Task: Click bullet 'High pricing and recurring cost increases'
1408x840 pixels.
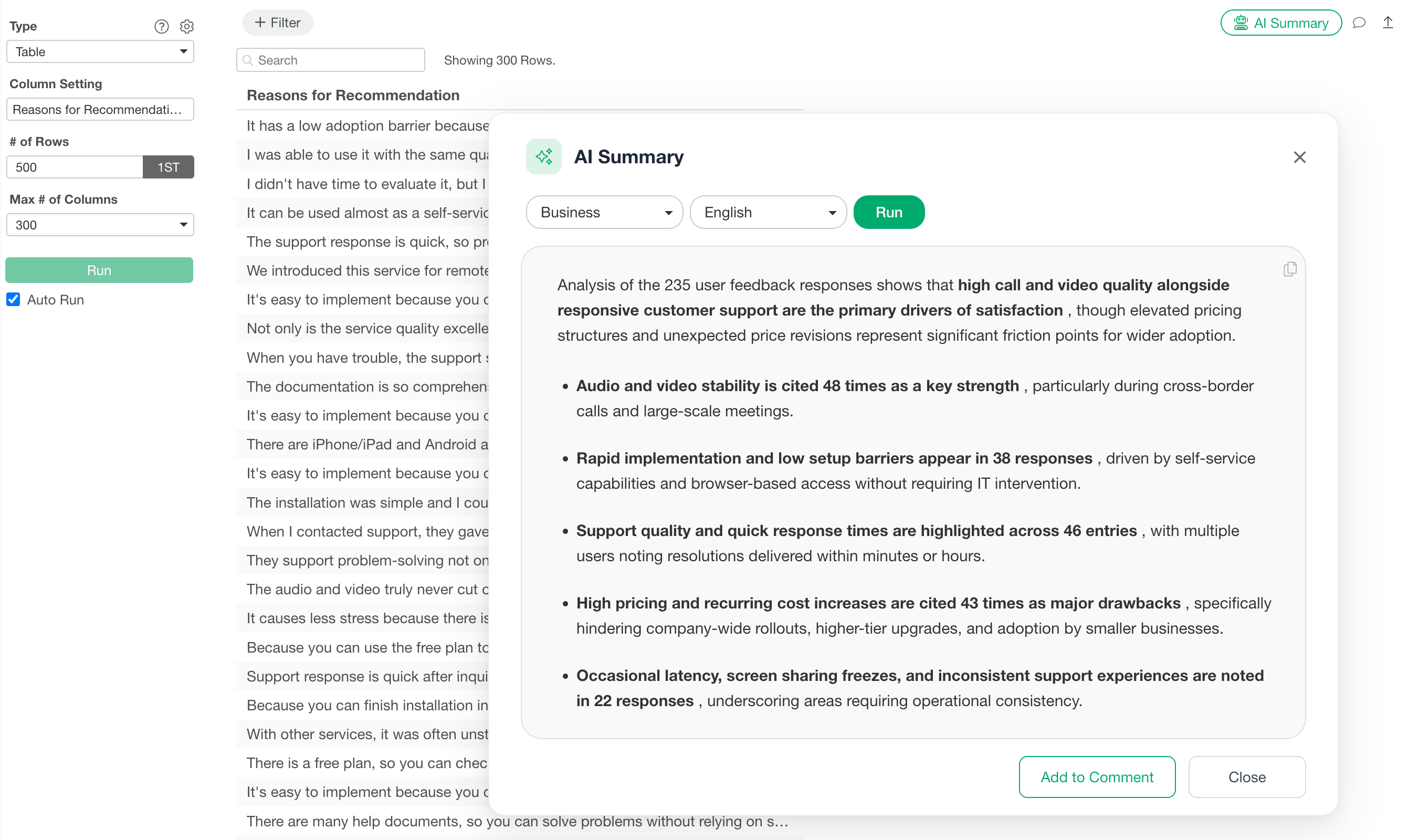Action: pos(923,616)
